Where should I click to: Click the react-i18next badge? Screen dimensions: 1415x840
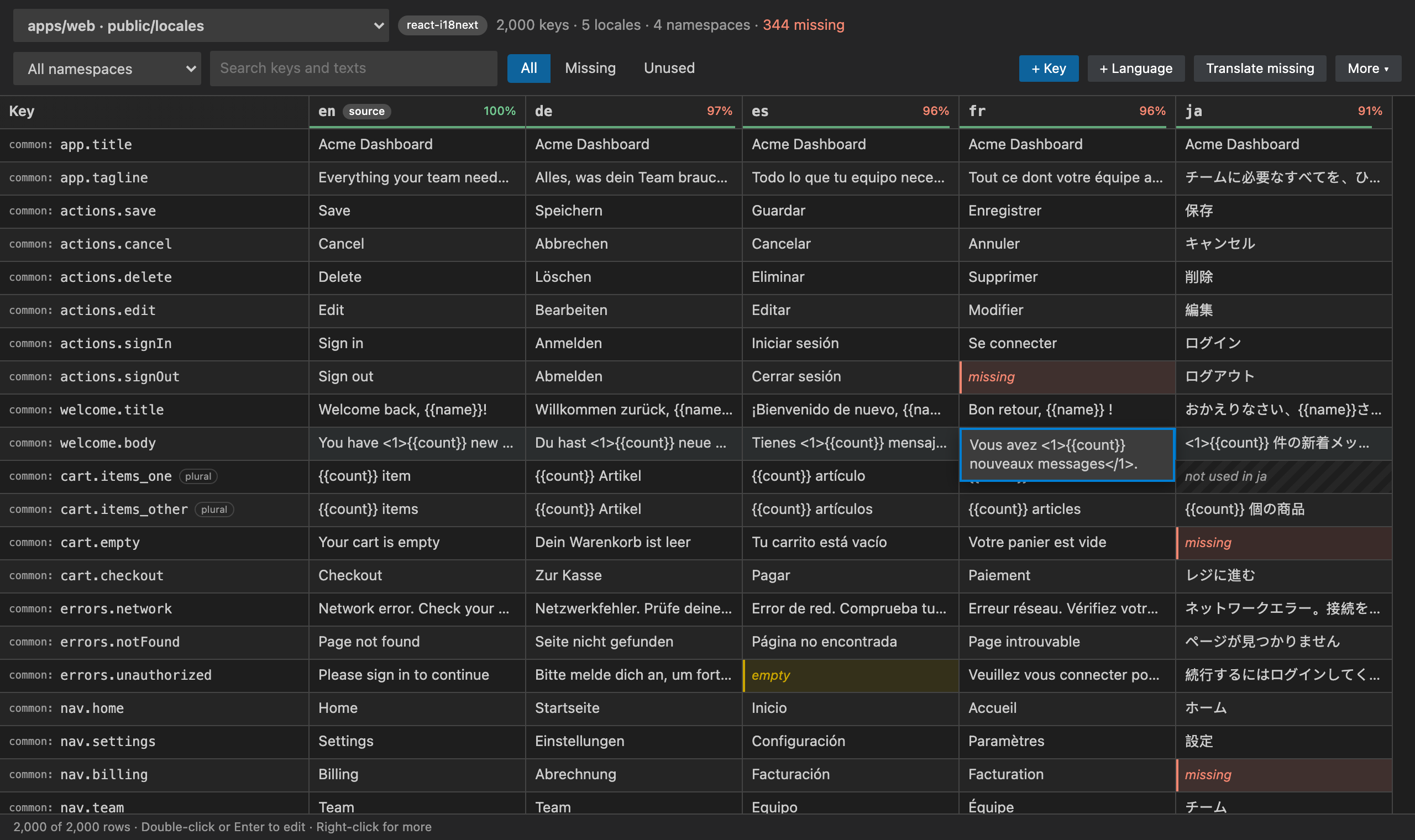pyautogui.click(x=442, y=25)
